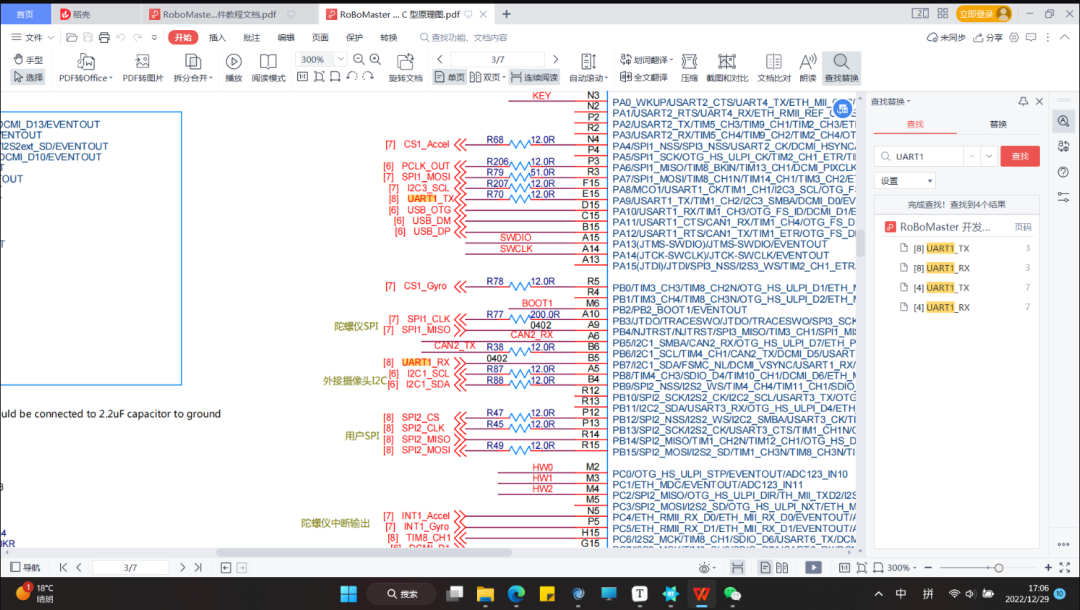Image resolution: width=1080 pixels, height=610 pixels.
Task: Open the PDF转图片 tool
Action: (142, 62)
